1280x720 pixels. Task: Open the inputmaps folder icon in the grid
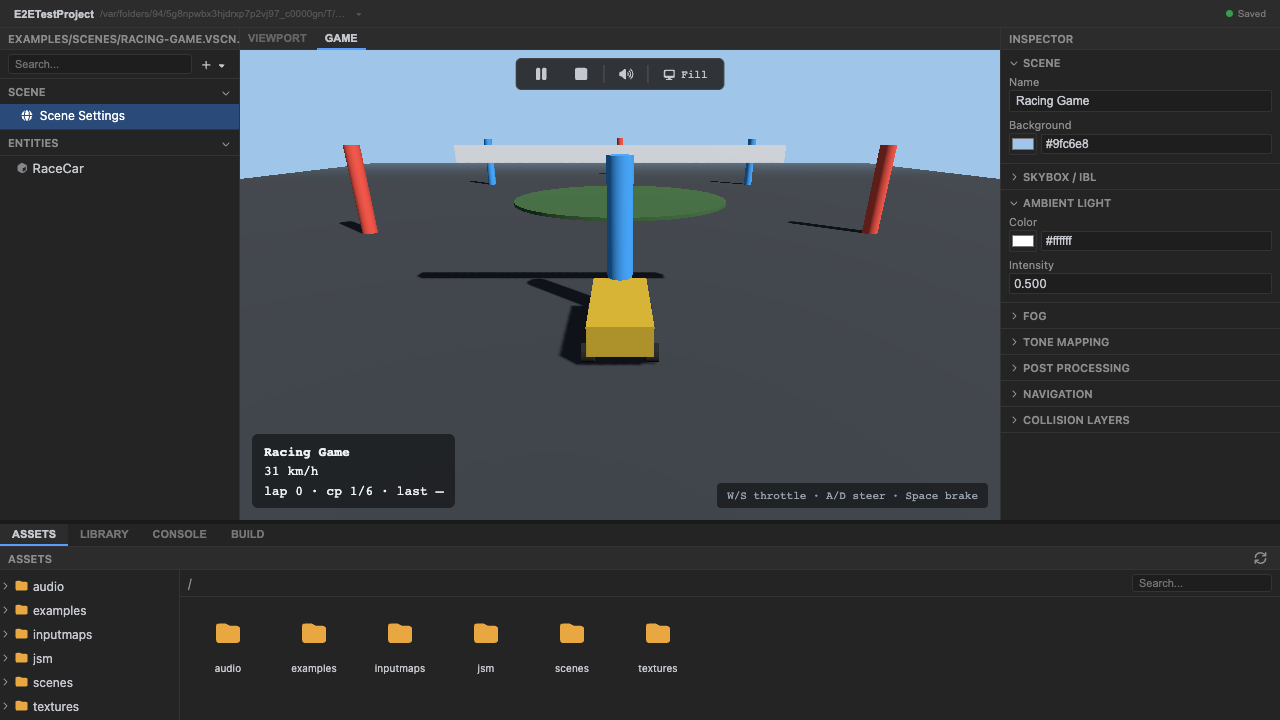400,633
